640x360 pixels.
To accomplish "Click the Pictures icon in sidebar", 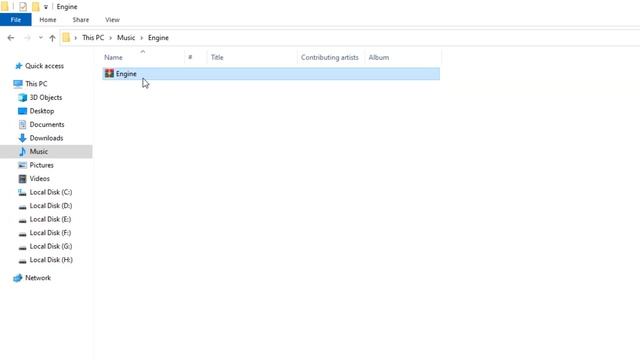I will coord(22,165).
